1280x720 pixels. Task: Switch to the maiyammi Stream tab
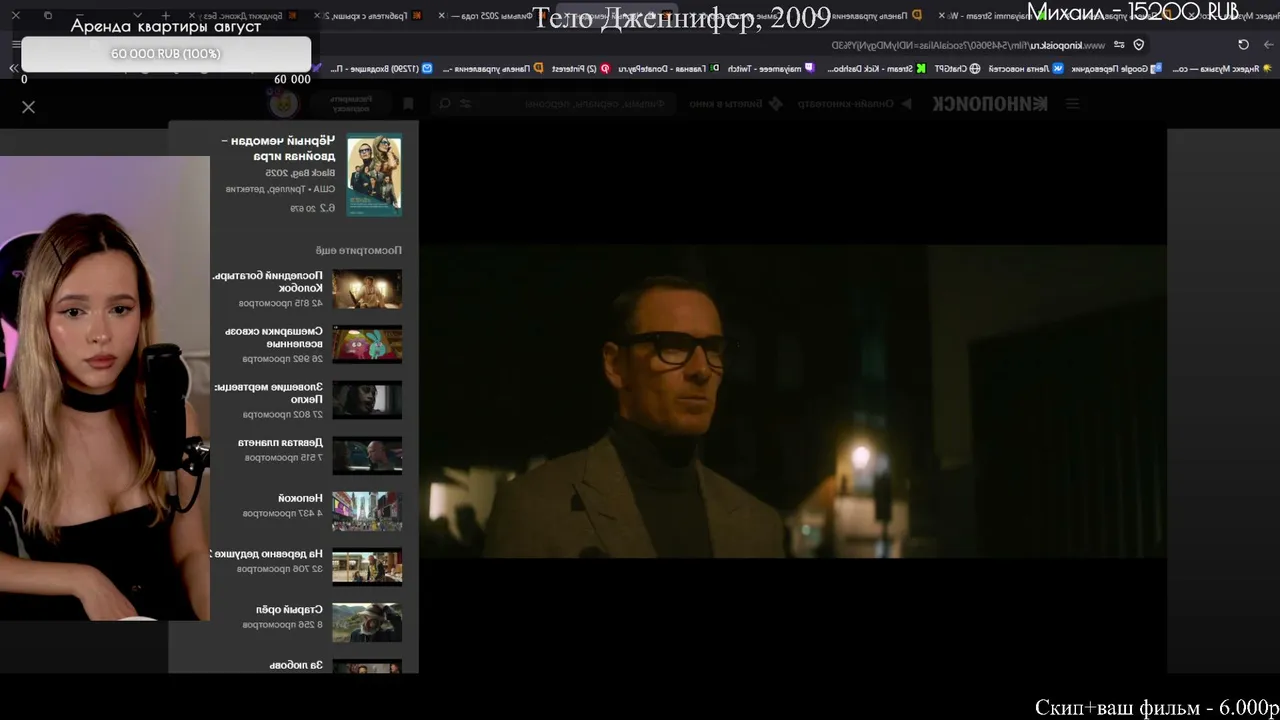(x=990, y=16)
